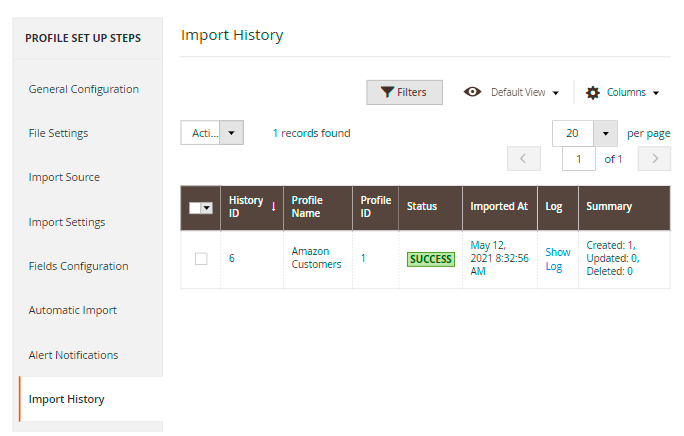Click the Show Log link
This screenshot has width=684, height=436.
tap(557, 259)
